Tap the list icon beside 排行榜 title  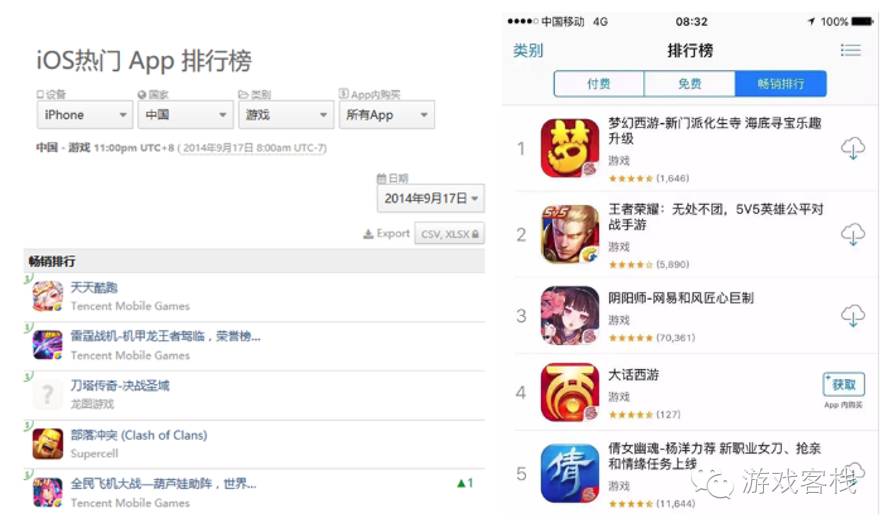point(850,50)
